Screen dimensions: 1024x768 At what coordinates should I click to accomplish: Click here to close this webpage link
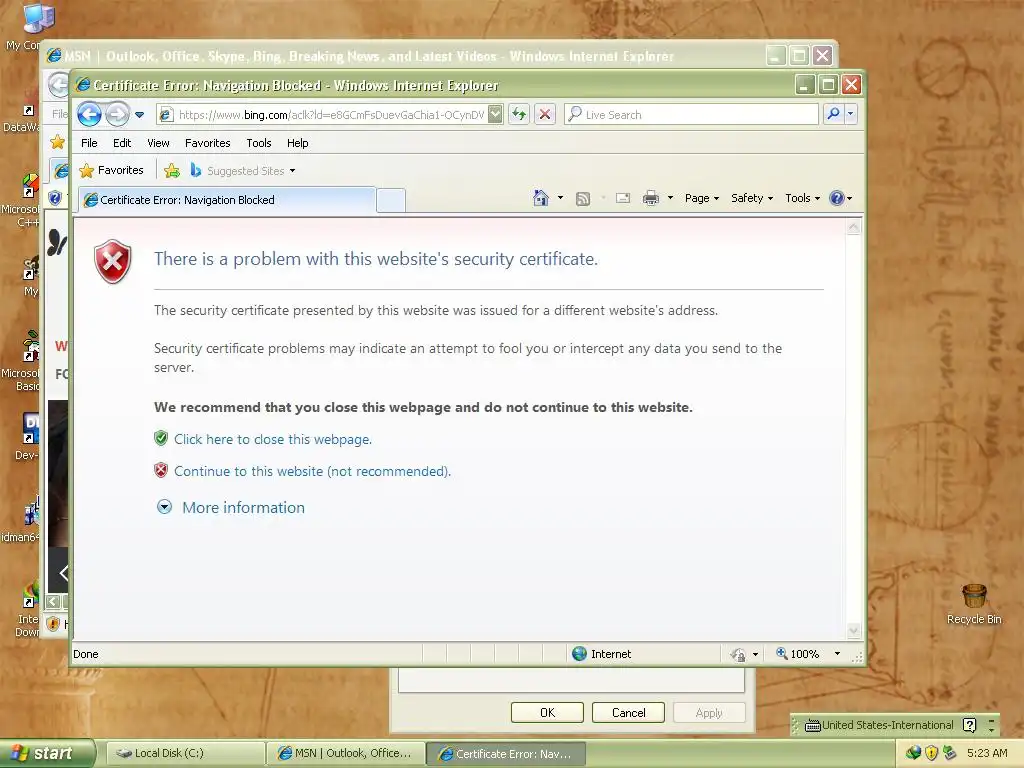tap(273, 440)
